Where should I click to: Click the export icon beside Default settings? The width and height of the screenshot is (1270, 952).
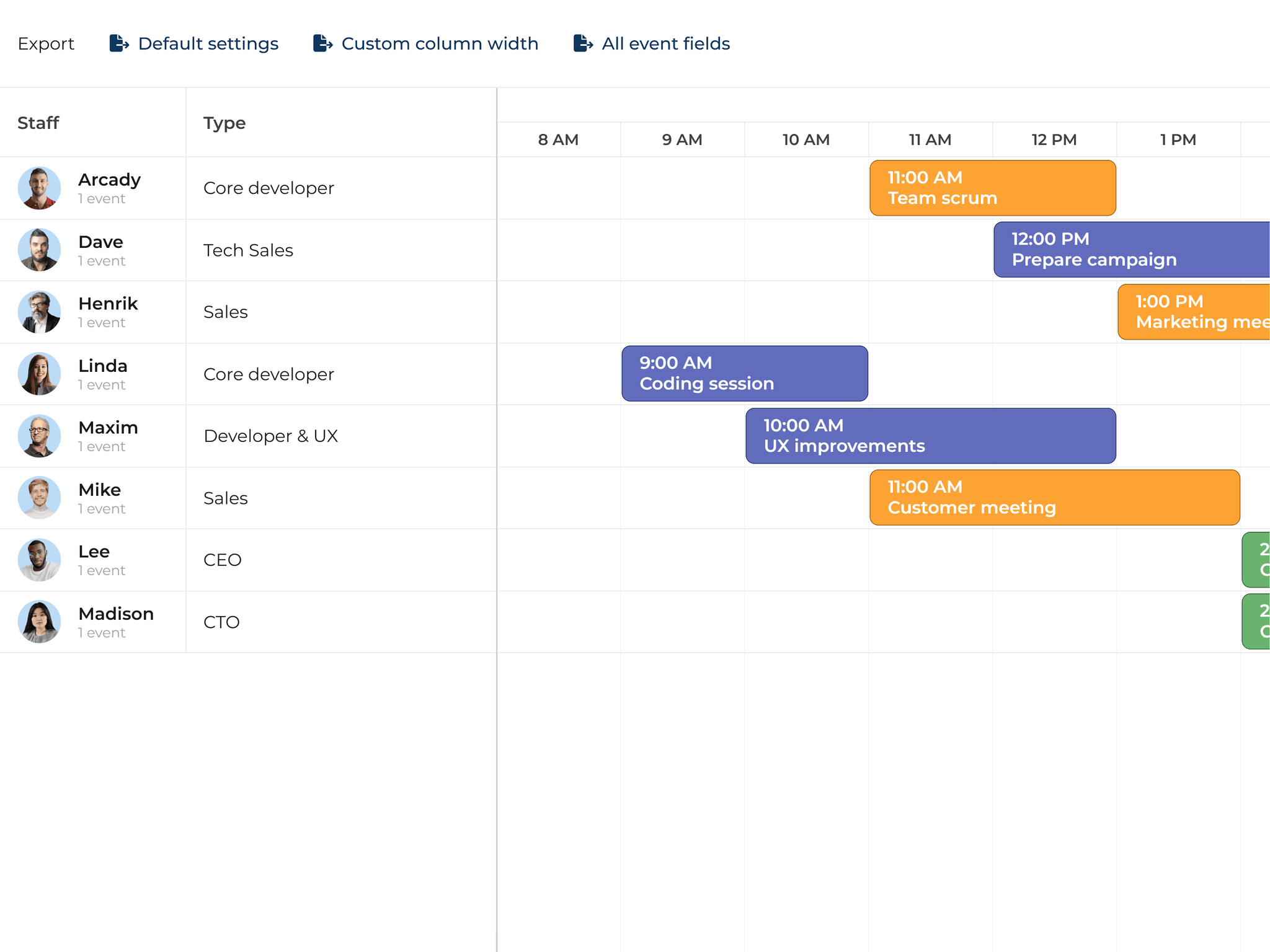point(118,43)
